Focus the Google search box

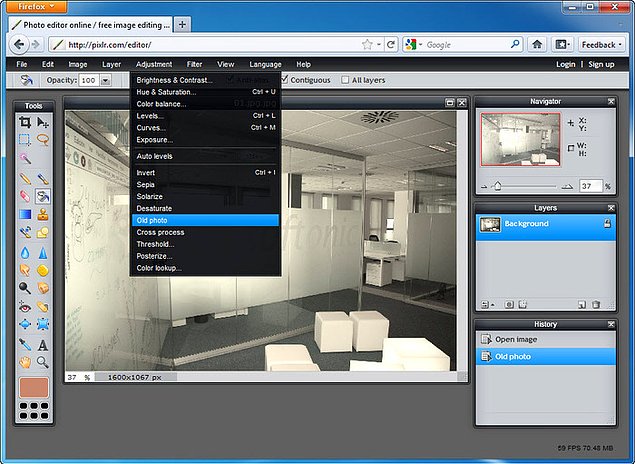point(466,45)
